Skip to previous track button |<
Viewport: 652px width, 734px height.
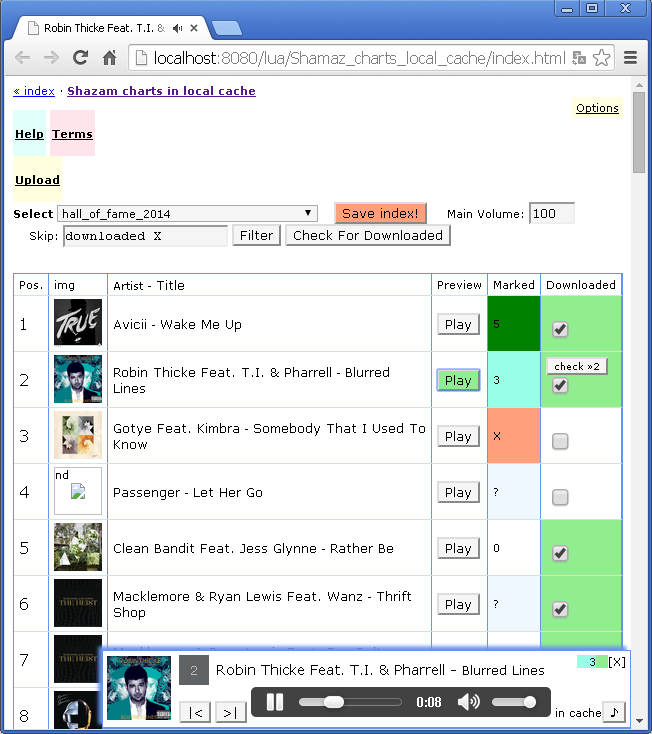click(195, 713)
